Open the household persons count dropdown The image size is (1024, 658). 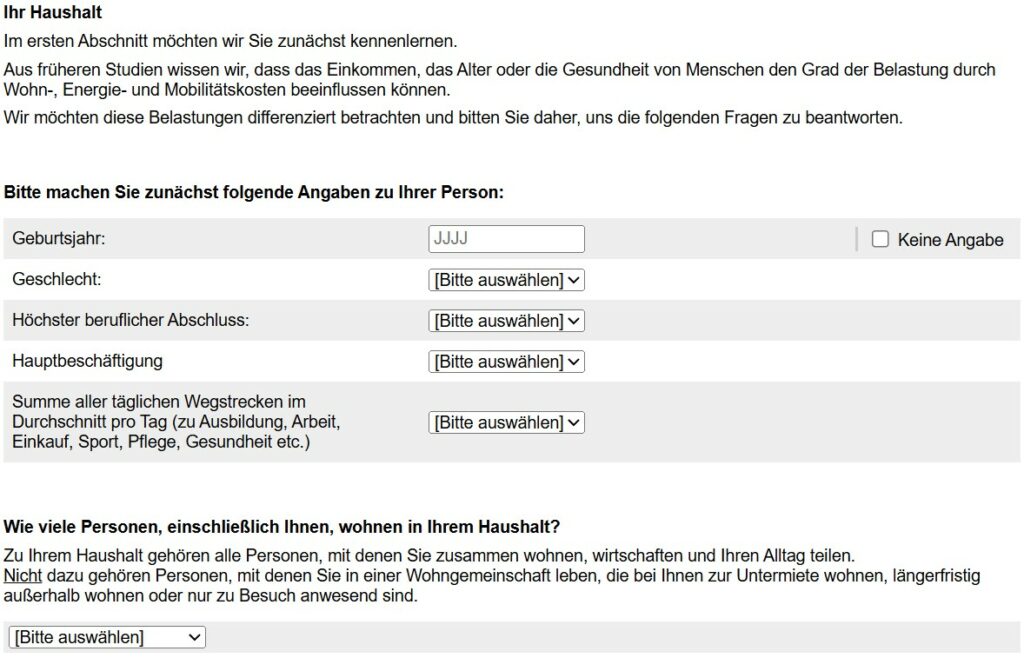click(107, 637)
